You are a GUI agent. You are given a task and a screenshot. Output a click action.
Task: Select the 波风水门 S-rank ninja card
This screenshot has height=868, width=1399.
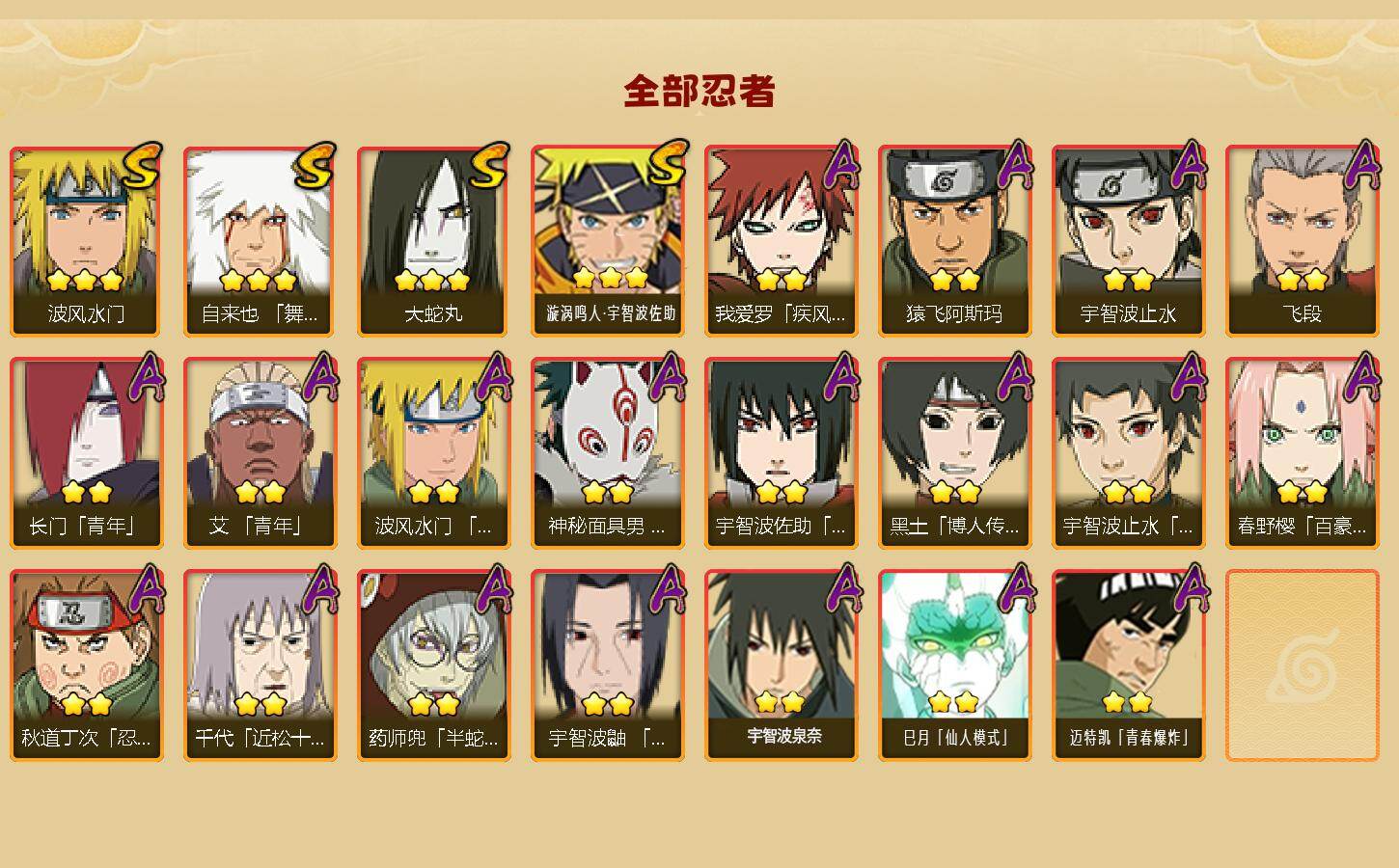[86, 241]
